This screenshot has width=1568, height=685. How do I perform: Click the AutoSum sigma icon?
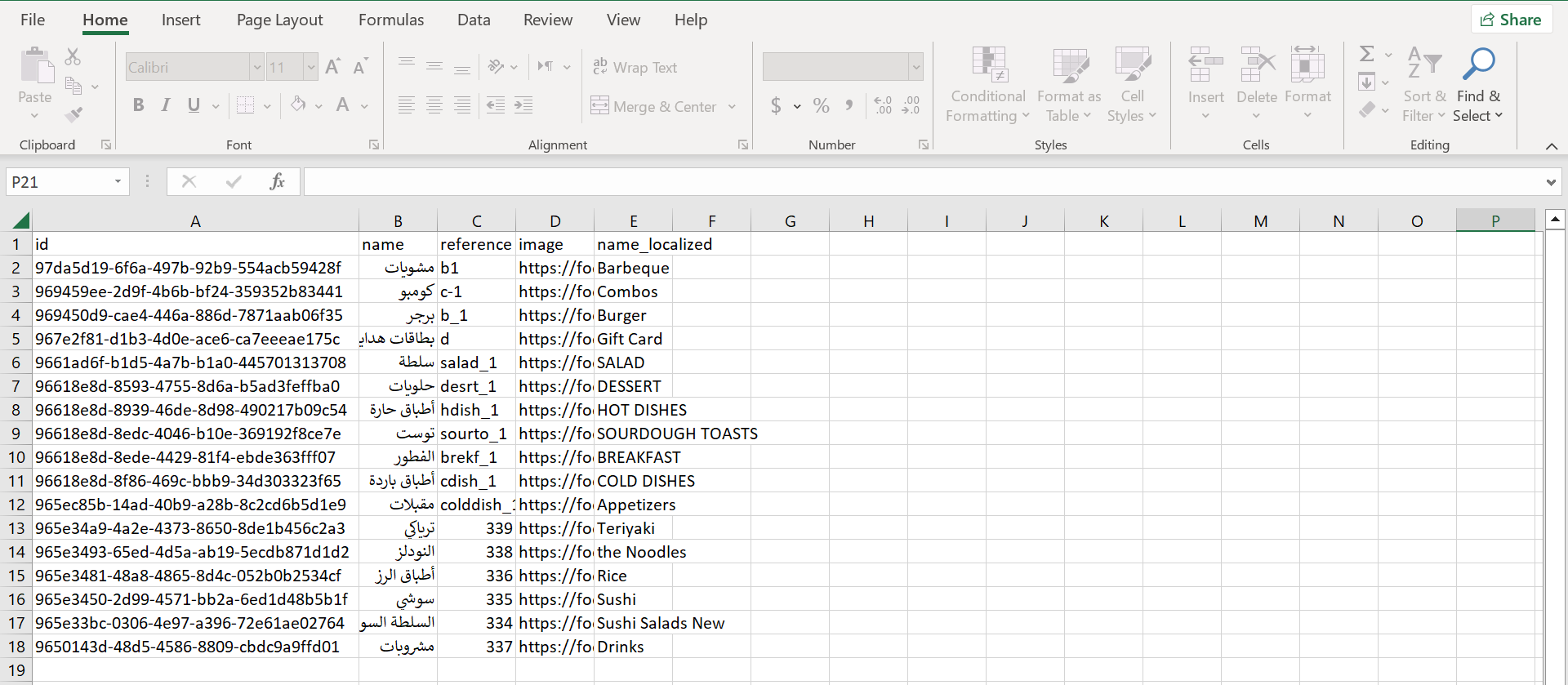(1366, 54)
